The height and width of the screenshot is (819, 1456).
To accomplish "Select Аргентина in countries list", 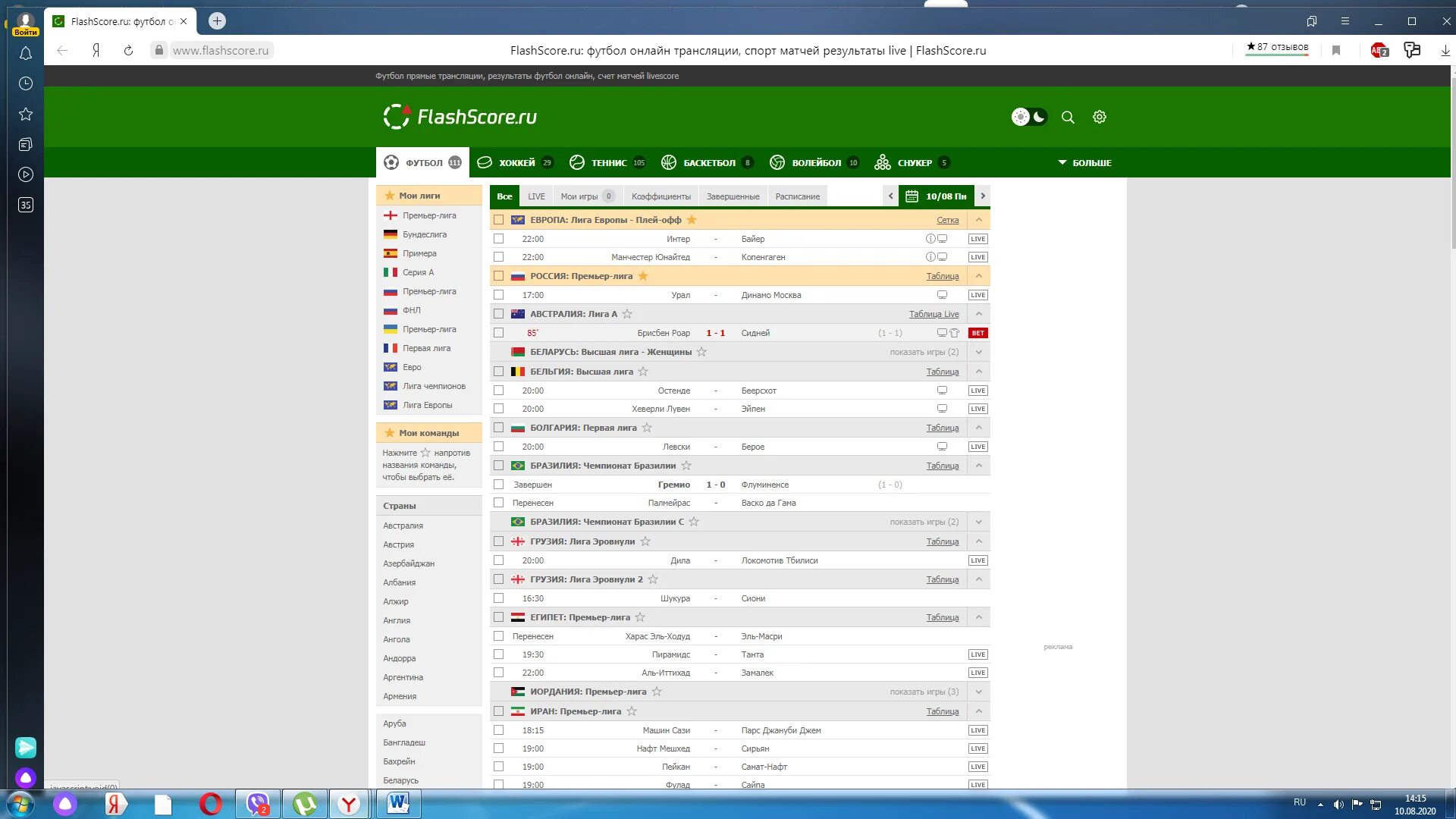I will click(x=403, y=677).
